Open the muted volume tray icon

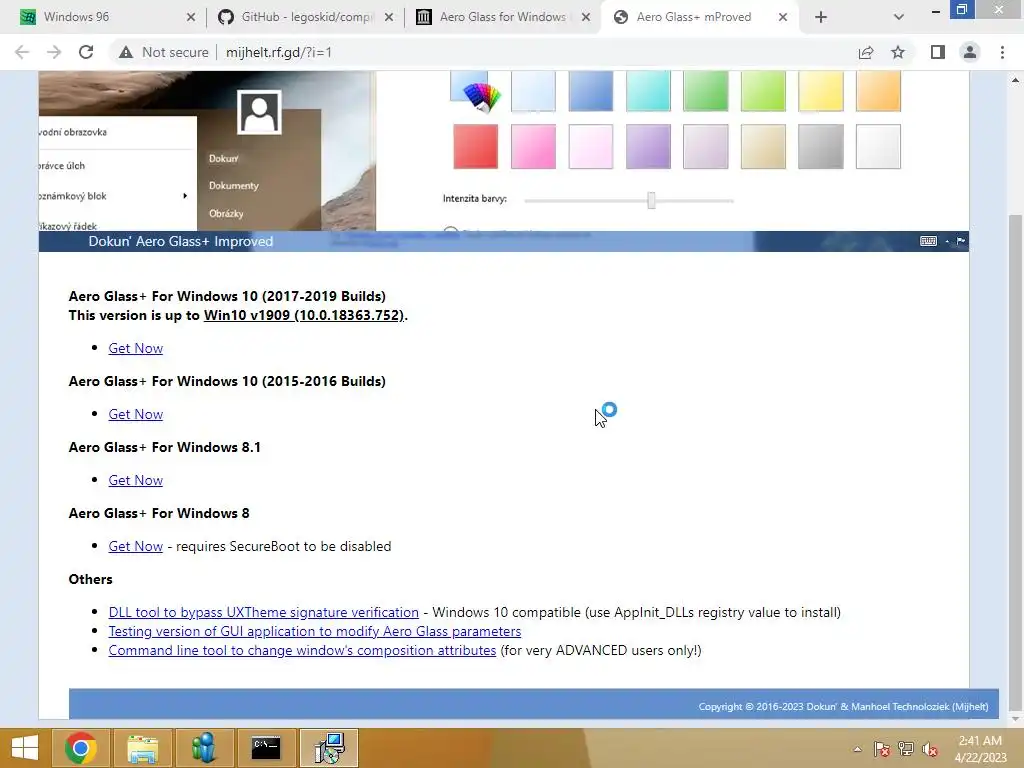point(930,749)
